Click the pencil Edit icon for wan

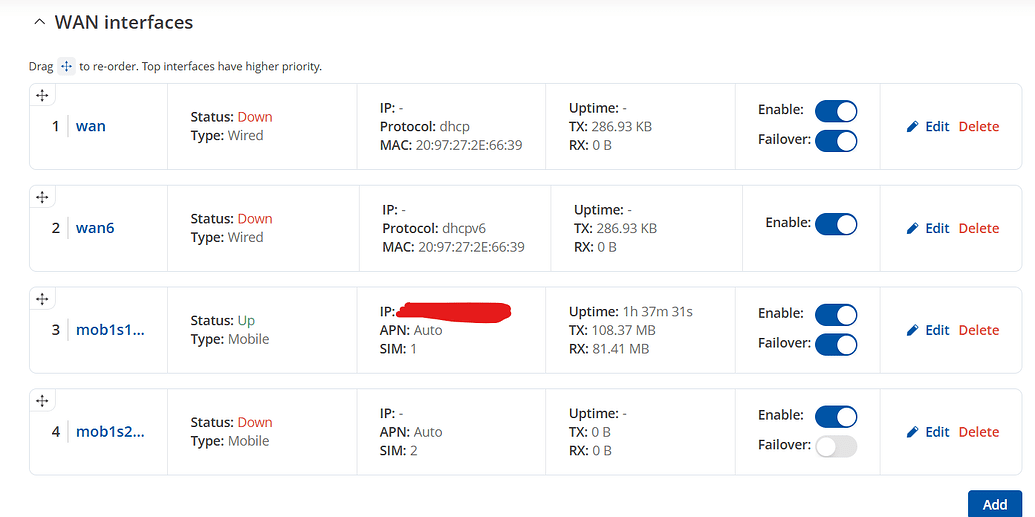(912, 126)
